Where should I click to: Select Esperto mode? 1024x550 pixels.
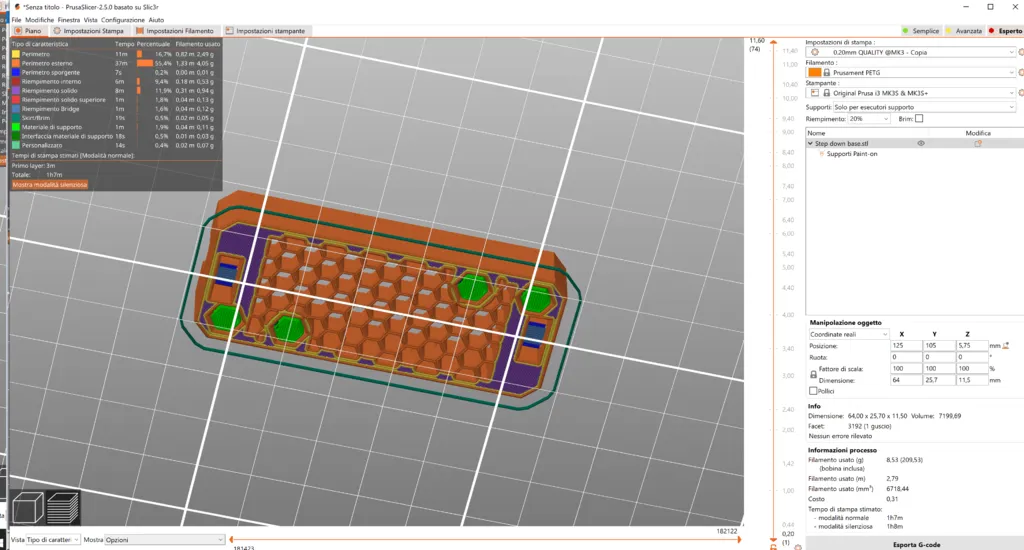tap(1005, 31)
